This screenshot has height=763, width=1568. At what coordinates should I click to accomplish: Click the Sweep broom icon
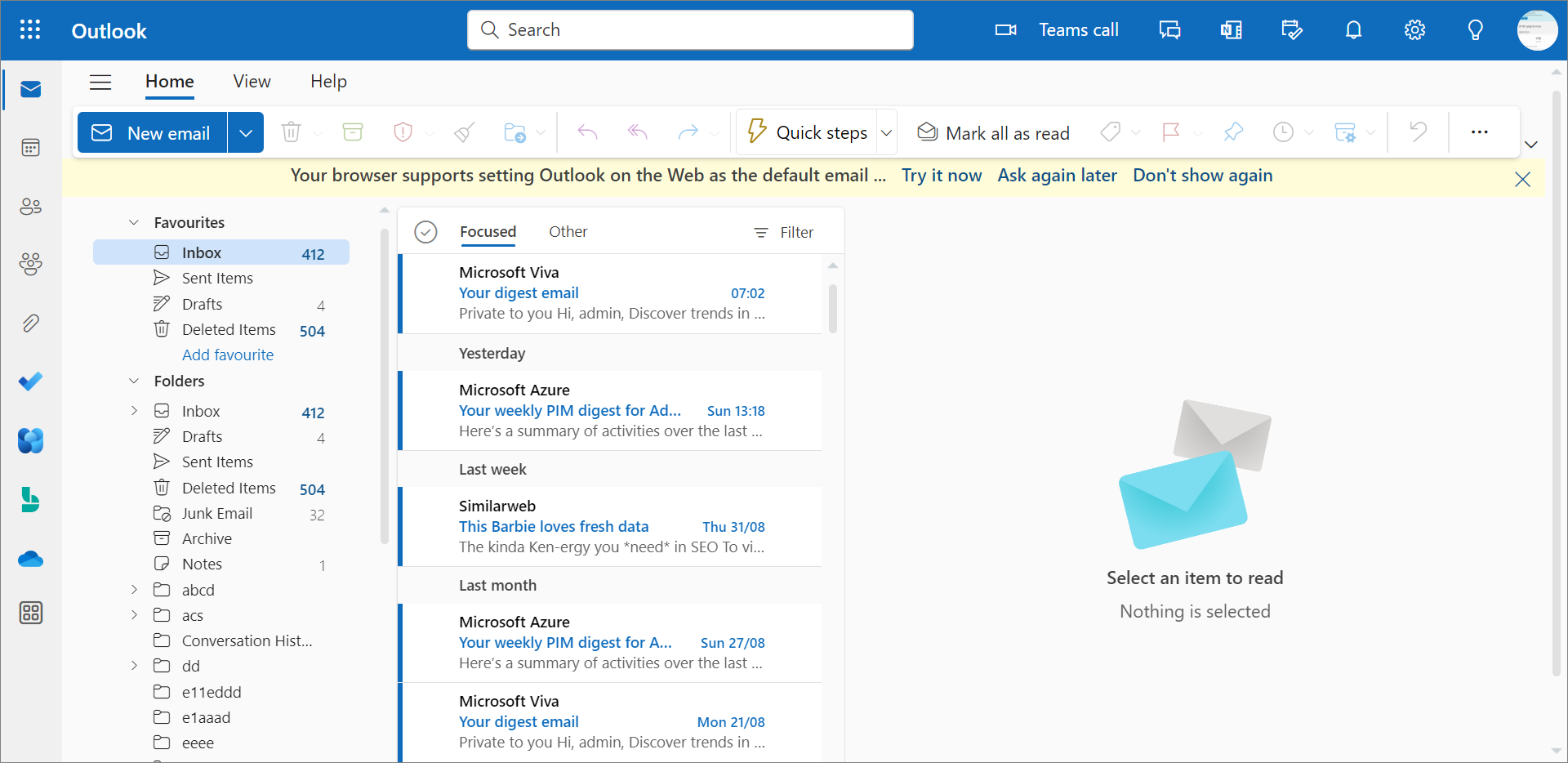465,132
